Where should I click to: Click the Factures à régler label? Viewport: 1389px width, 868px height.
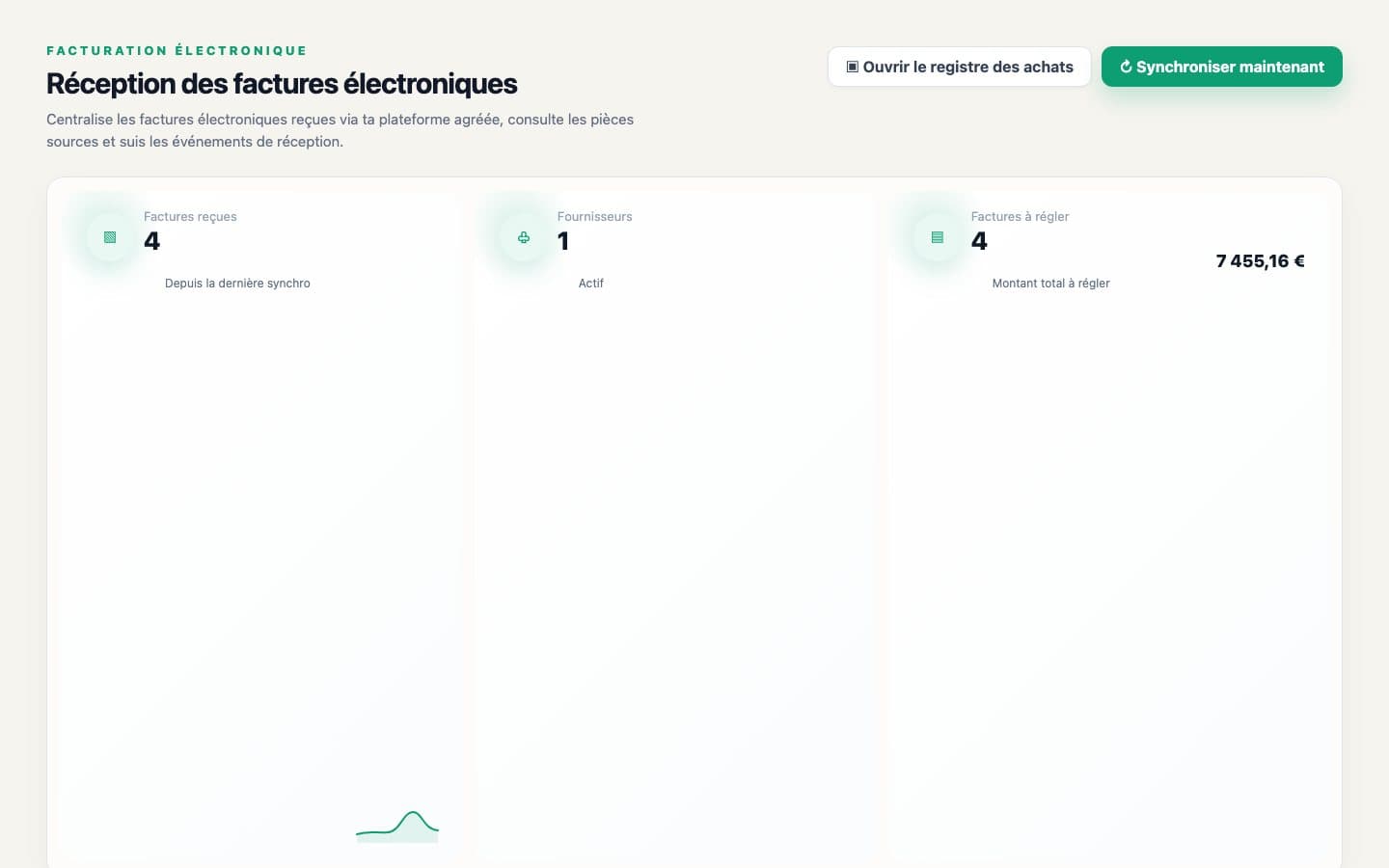click(x=1020, y=217)
